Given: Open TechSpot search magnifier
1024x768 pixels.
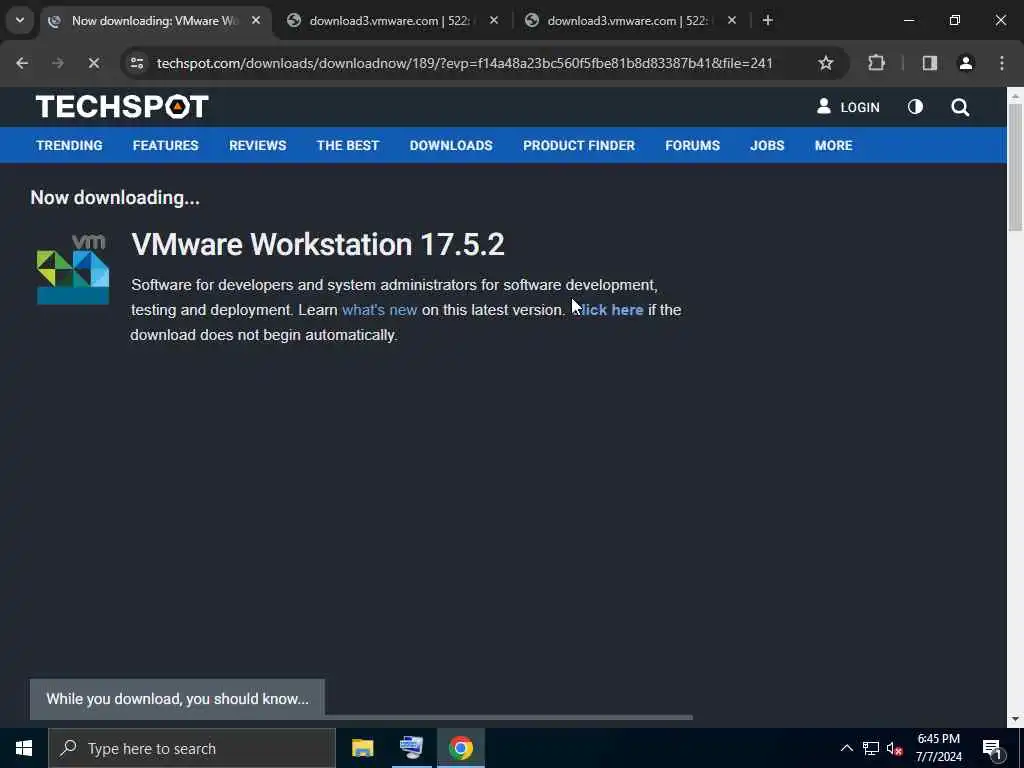Looking at the screenshot, I should [x=960, y=107].
